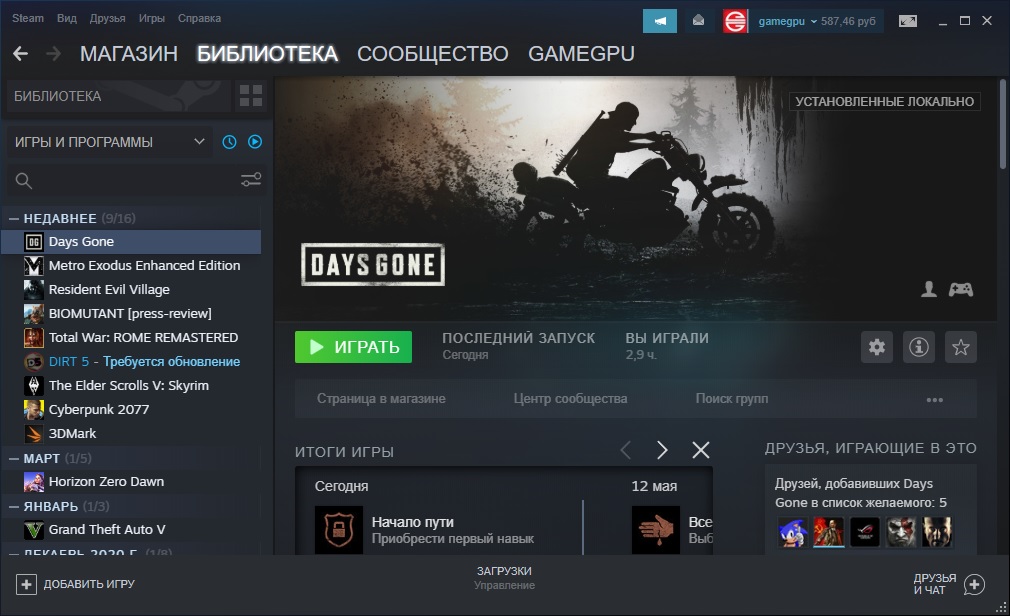Open the first achievement shield icon
The height and width of the screenshot is (616, 1010).
(x=339, y=530)
